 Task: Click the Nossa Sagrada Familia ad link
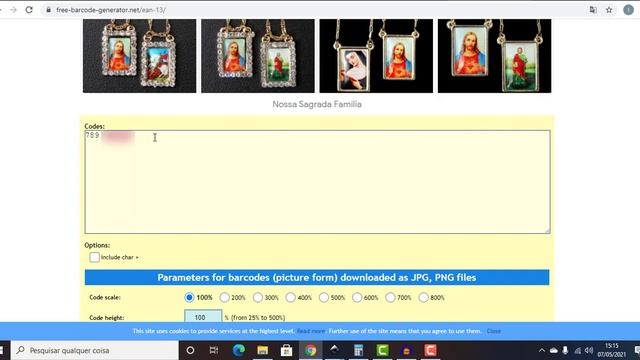(317, 104)
